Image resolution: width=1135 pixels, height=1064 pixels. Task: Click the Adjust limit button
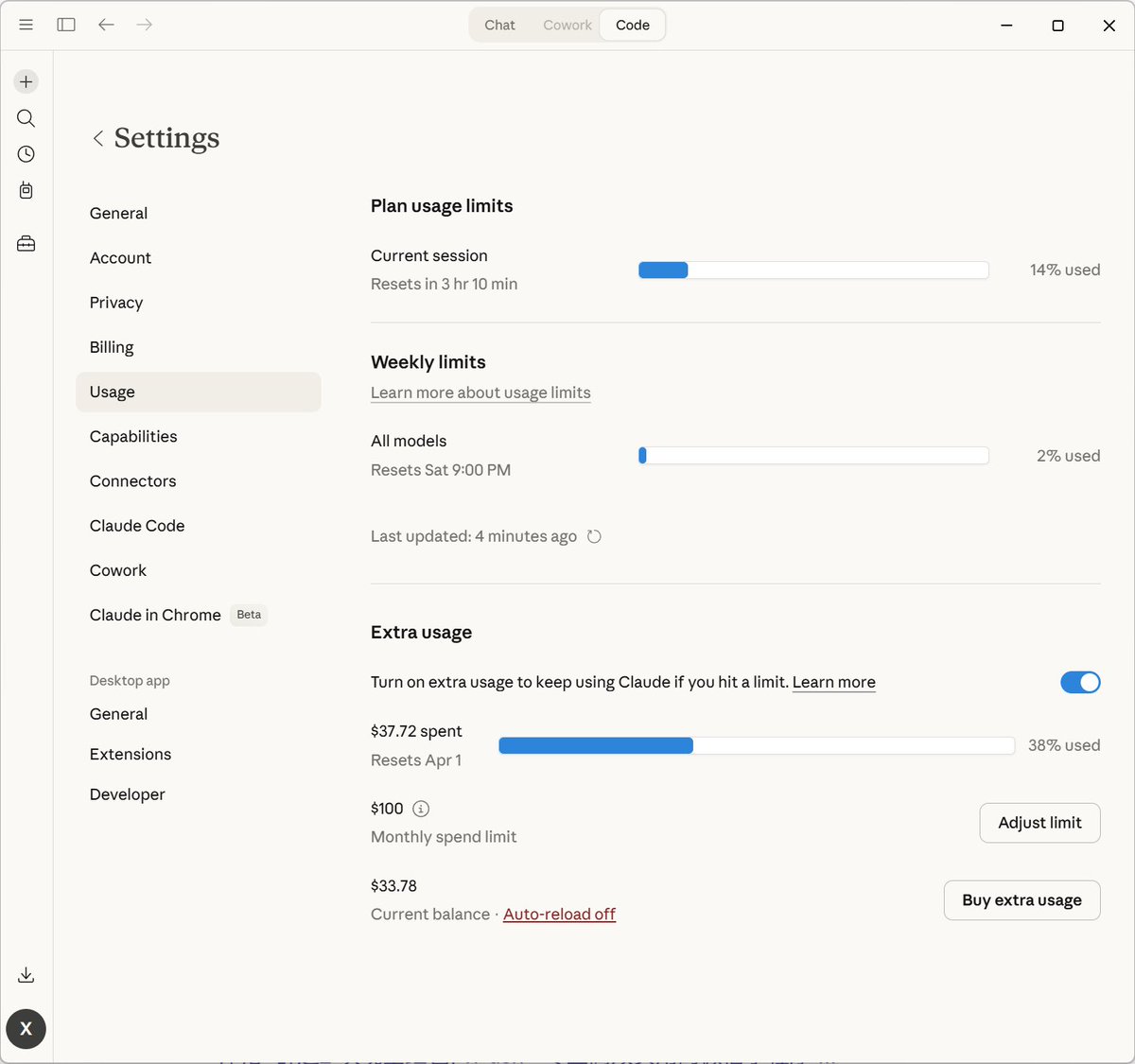[x=1039, y=823]
